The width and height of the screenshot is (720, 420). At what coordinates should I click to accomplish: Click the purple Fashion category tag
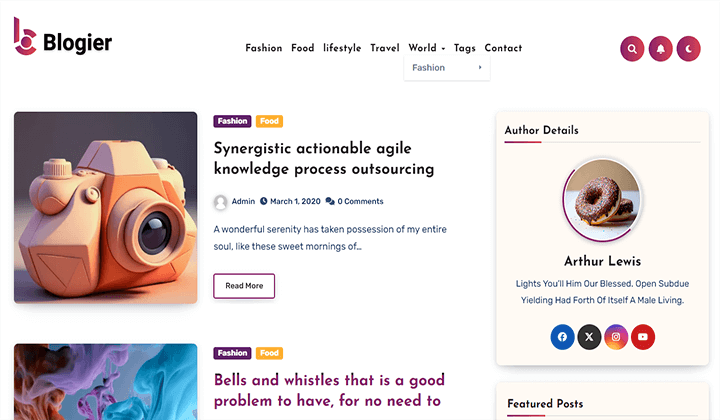point(232,121)
